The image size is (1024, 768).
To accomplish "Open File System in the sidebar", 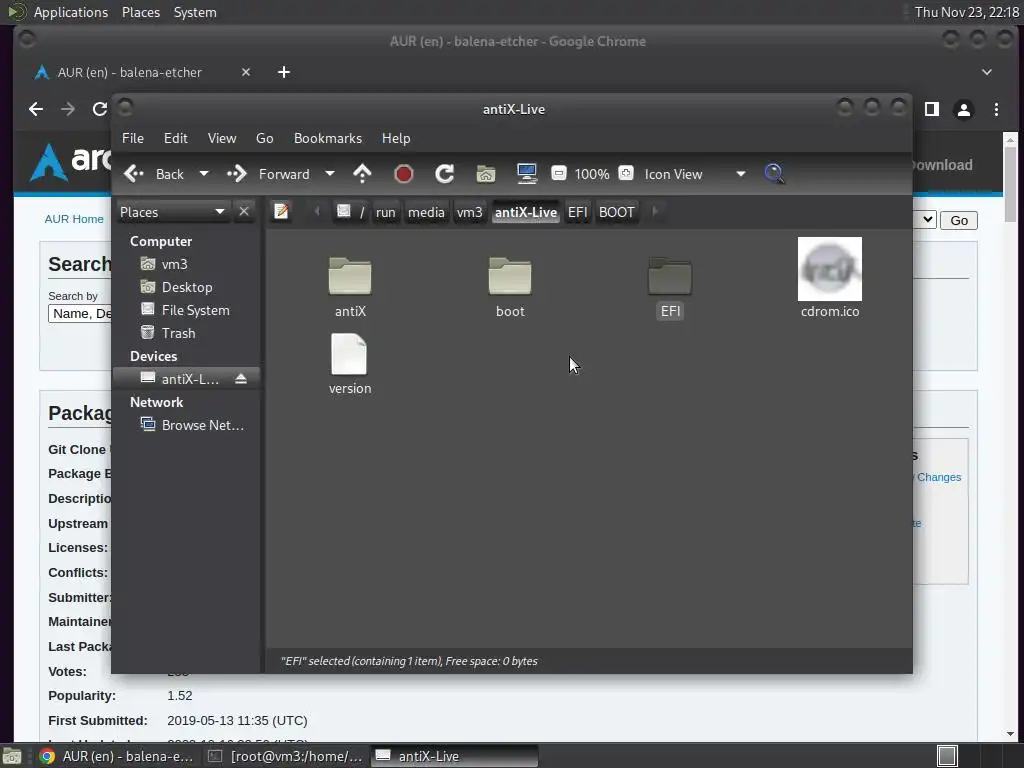I will [x=187, y=310].
